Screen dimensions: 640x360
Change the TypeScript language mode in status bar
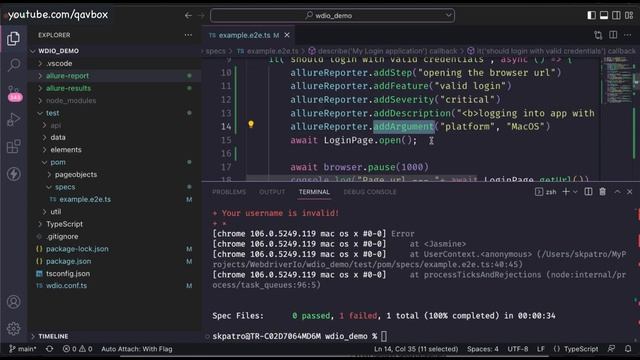coord(581,349)
